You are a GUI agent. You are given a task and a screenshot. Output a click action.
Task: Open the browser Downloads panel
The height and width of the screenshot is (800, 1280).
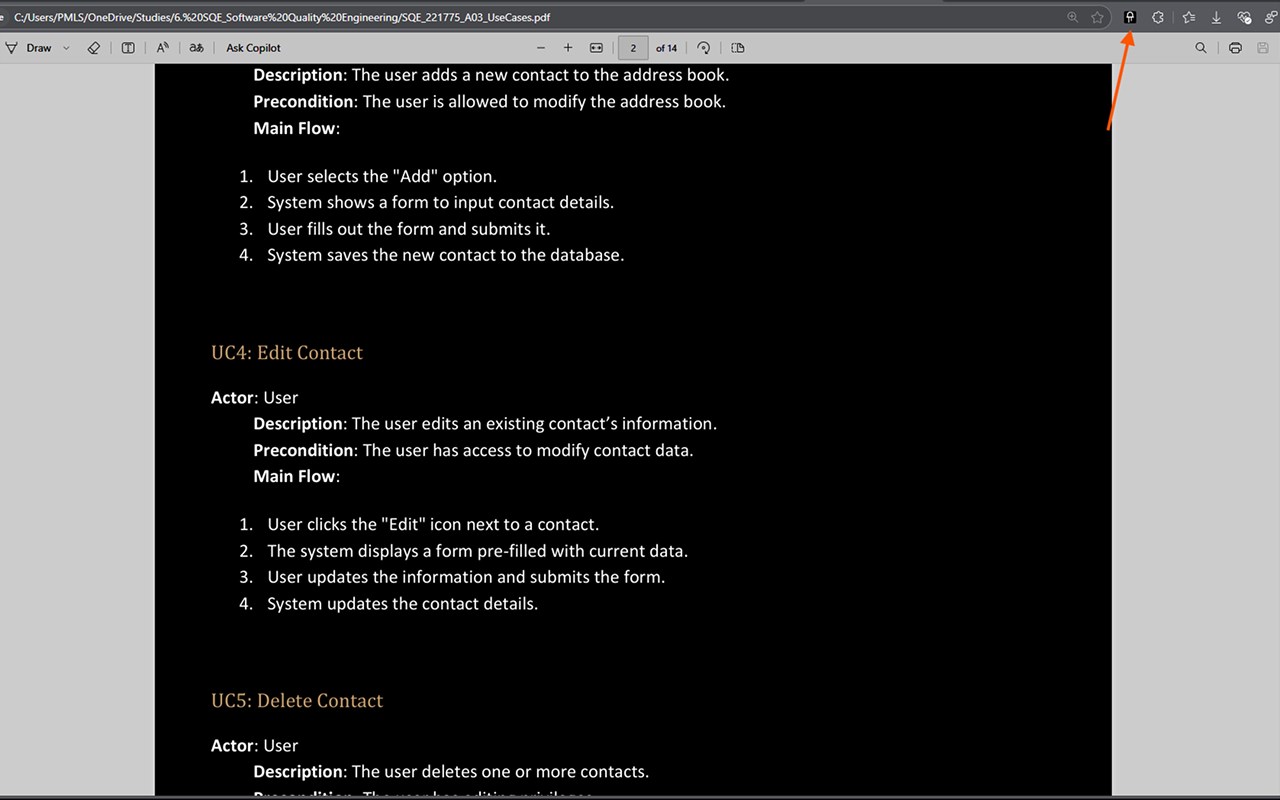[1216, 17]
